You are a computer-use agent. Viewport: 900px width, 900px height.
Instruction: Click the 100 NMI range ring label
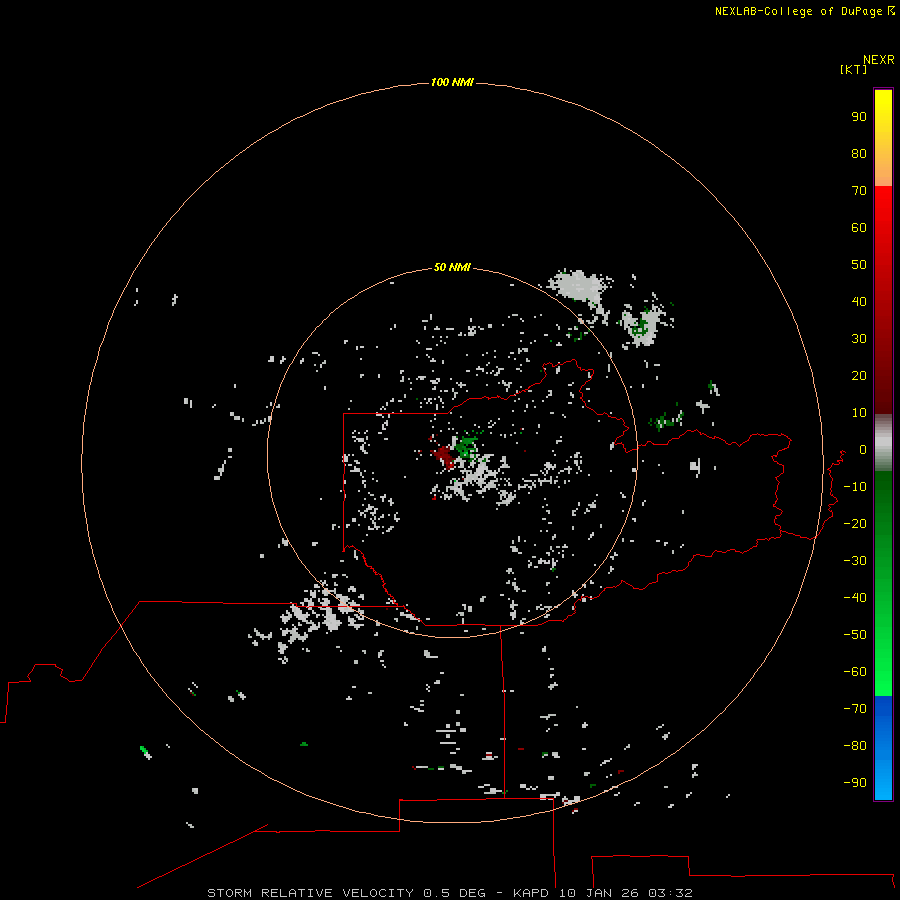click(452, 82)
